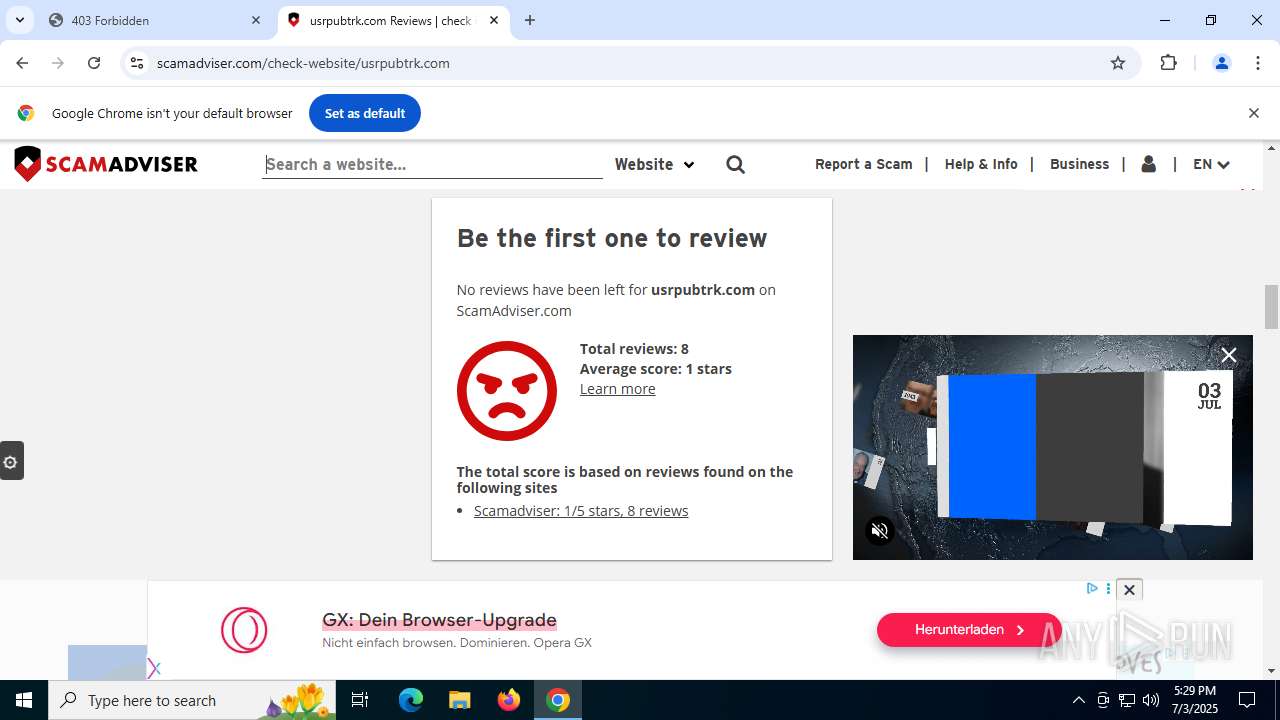
Task: Open ad choices info icon
Action: coord(1092,588)
